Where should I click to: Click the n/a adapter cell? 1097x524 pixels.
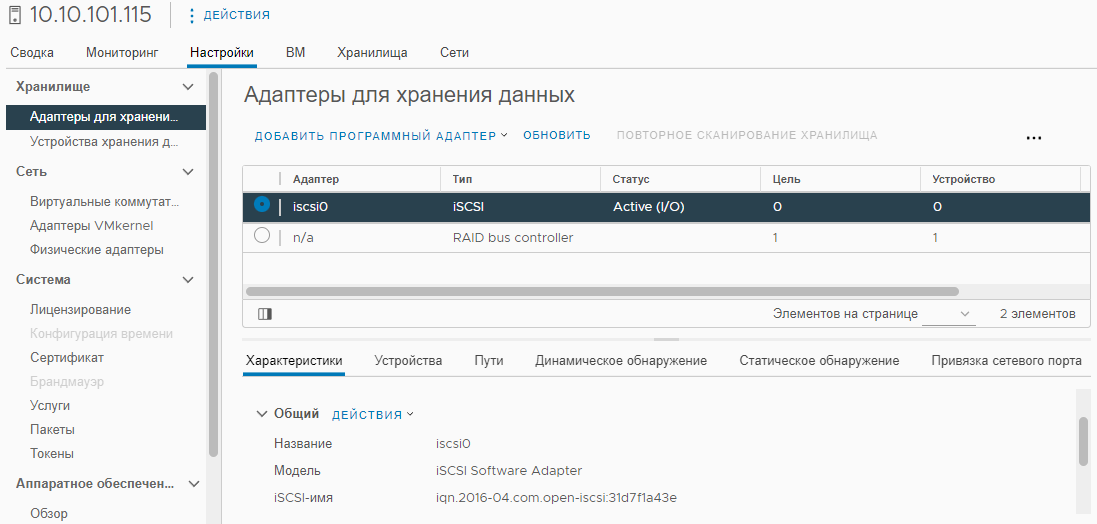click(303, 238)
